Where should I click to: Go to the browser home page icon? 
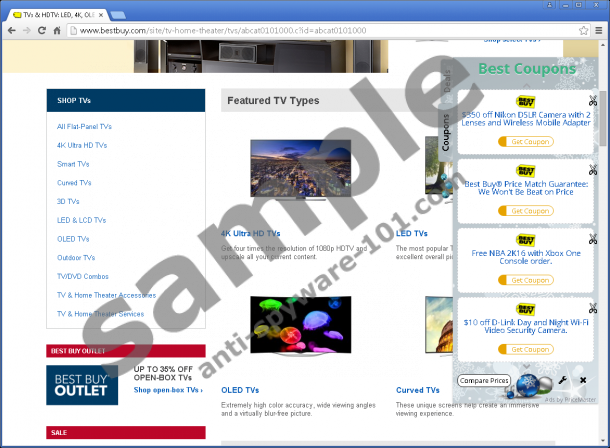coord(57,31)
